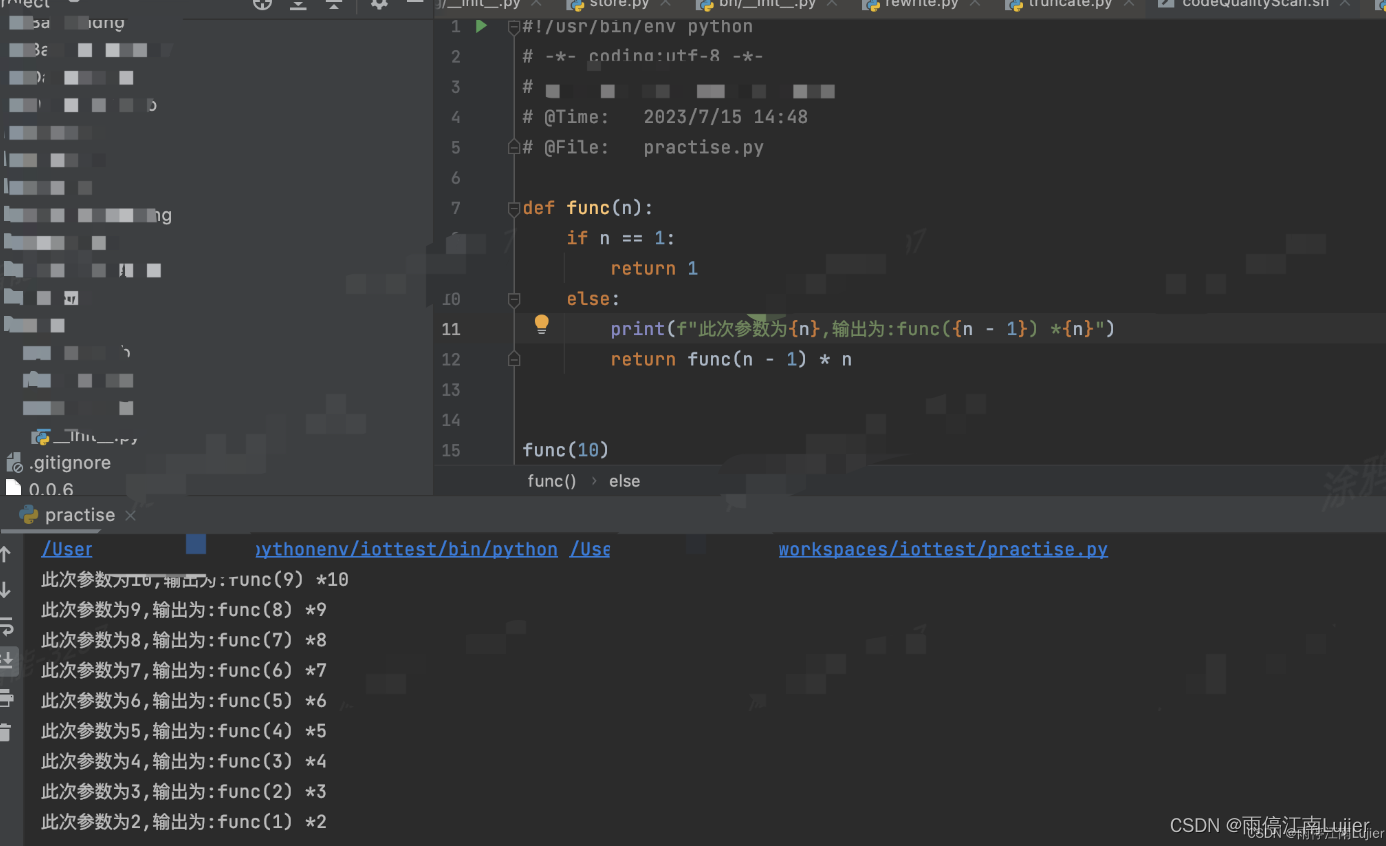Click output line 'func(4) *5'
This screenshot has height=846, width=1386.
point(184,731)
